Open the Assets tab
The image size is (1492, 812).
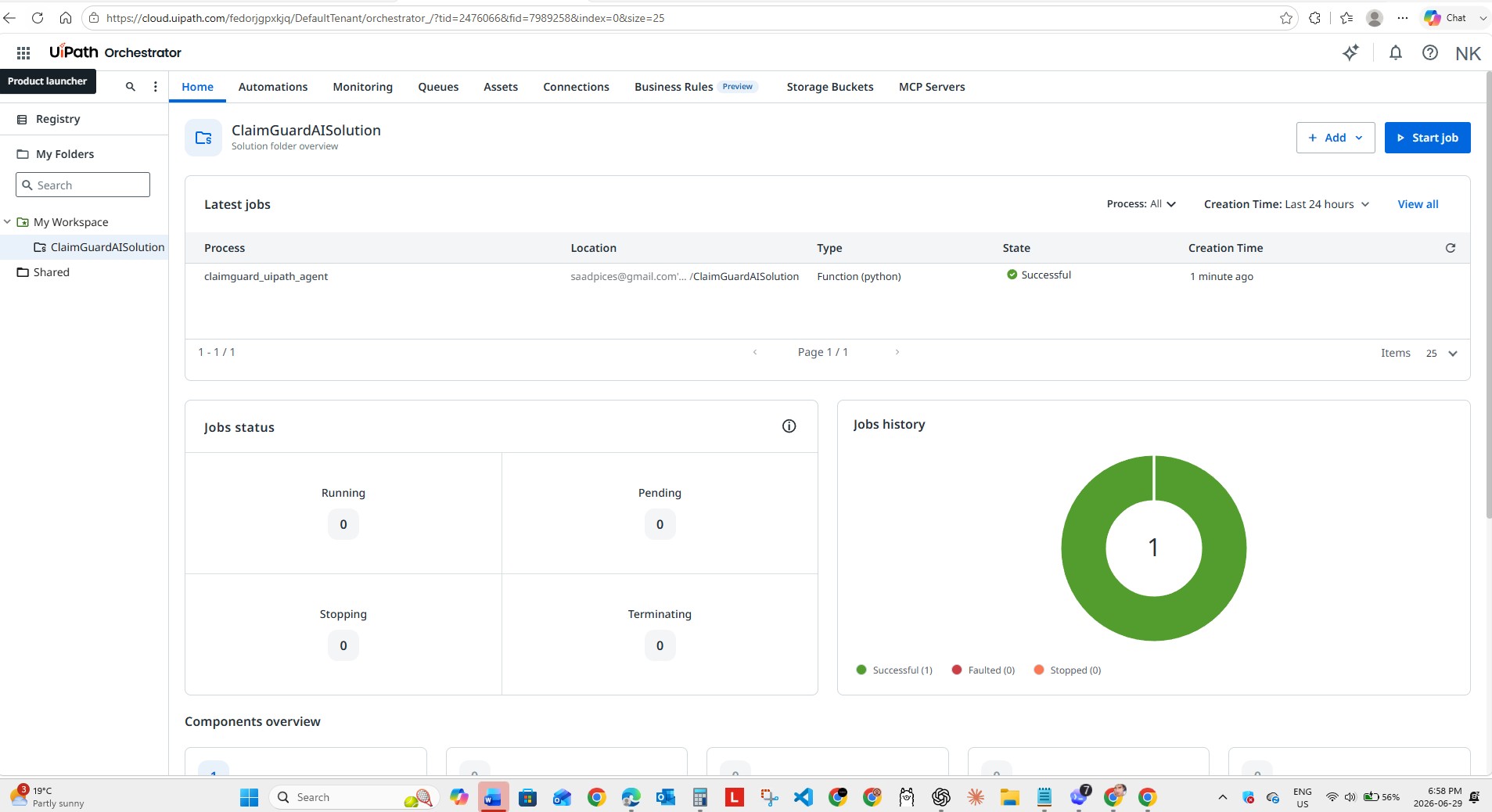501,87
